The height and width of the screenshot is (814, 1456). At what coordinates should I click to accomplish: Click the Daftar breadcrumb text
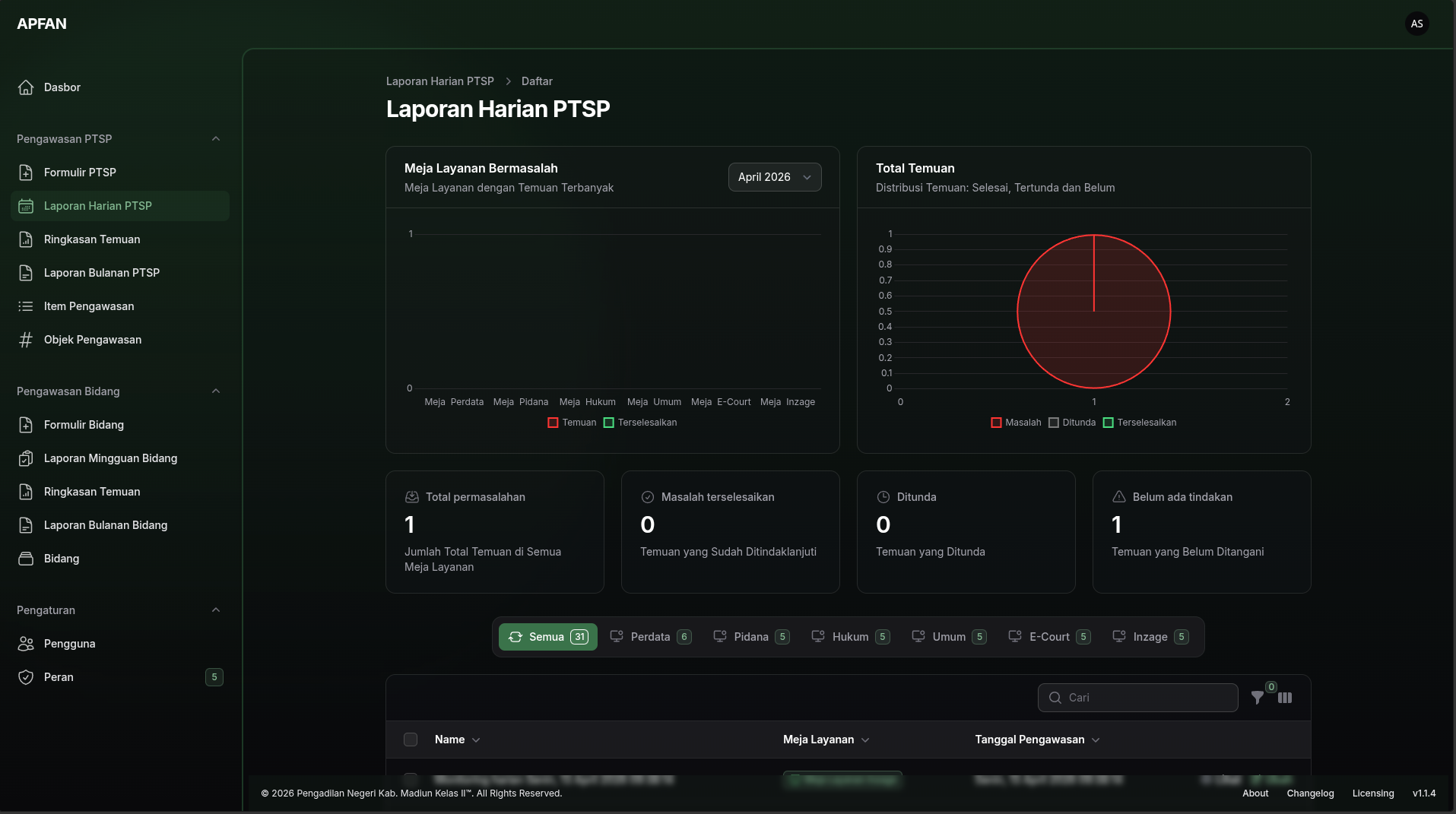point(537,81)
